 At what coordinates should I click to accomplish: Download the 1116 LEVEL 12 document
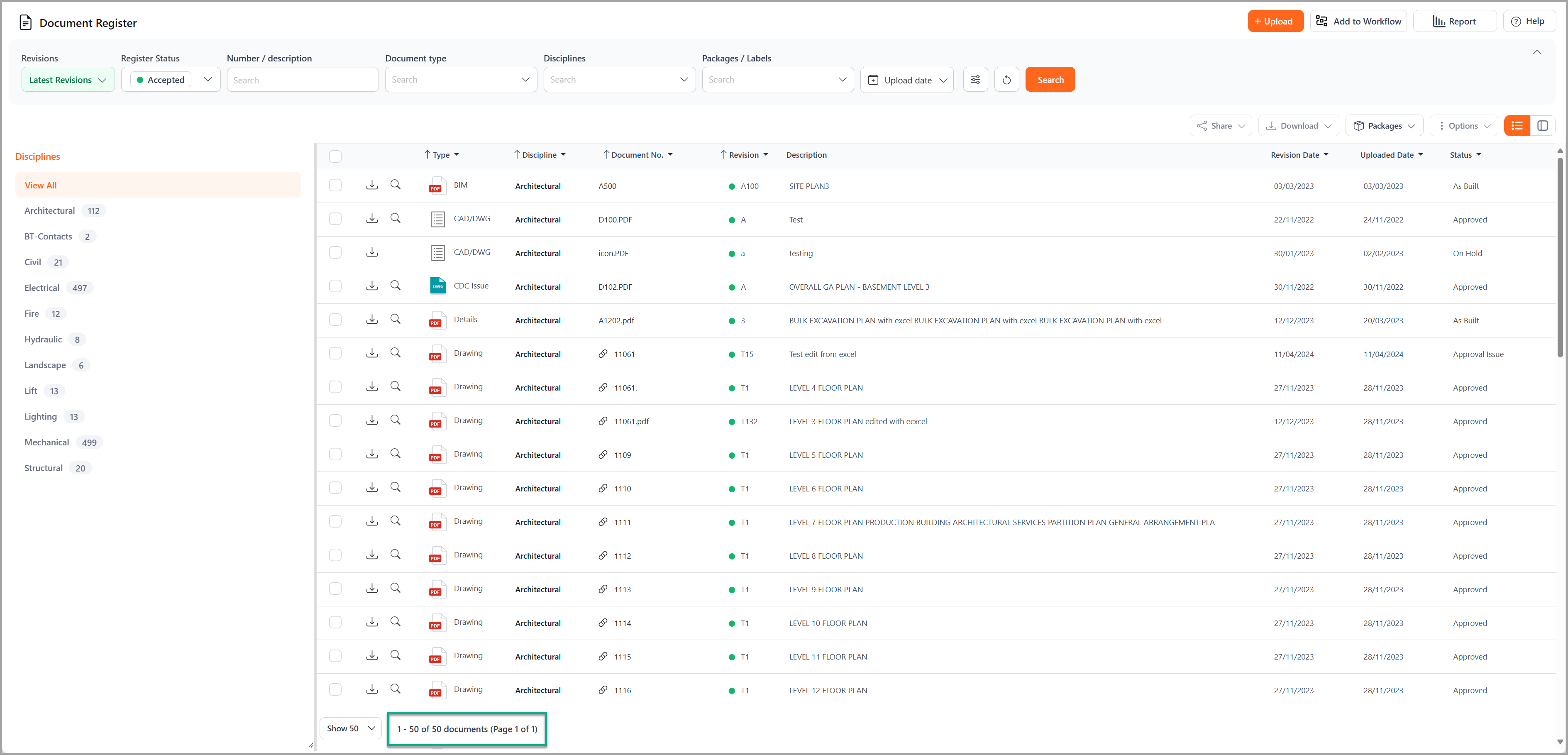[x=372, y=689]
